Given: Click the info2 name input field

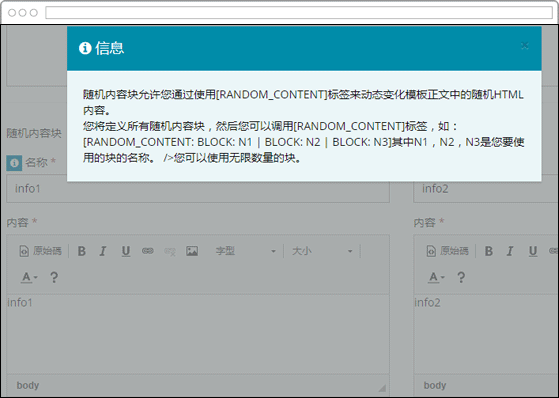Looking at the screenshot, I should [x=486, y=189].
